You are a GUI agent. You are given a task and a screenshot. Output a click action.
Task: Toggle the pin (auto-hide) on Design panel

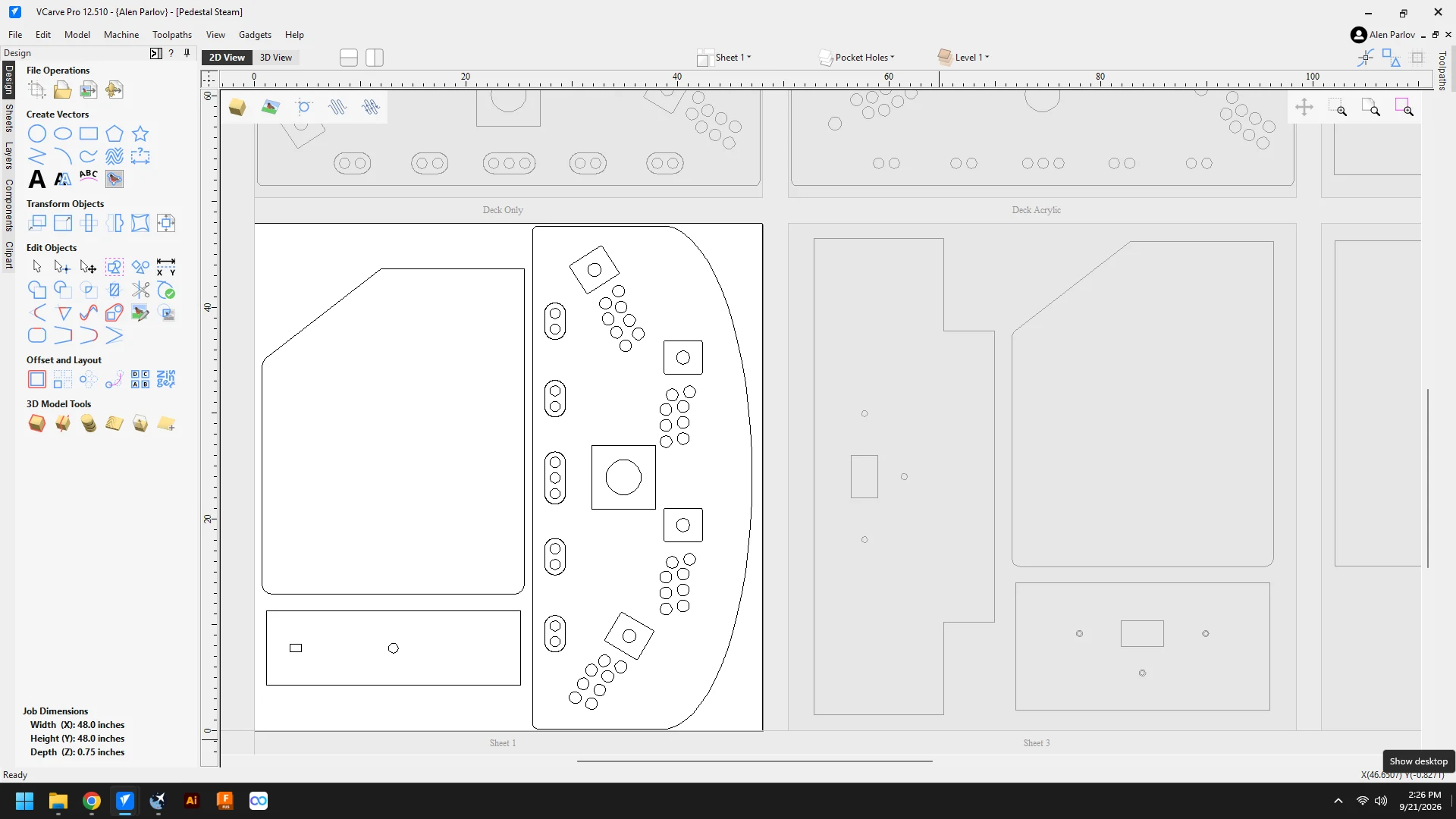pyautogui.click(x=187, y=53)
